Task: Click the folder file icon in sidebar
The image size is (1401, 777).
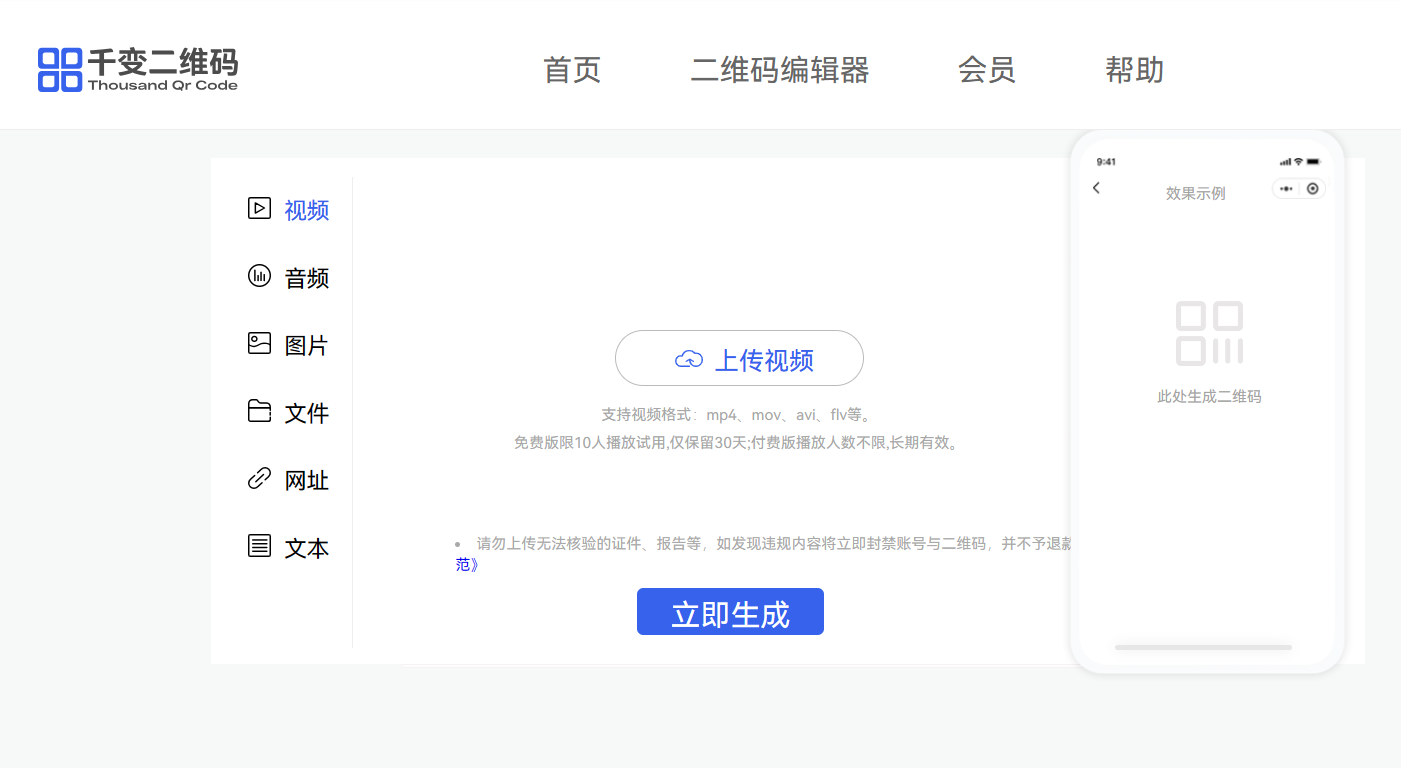Action: [x=259, y=411]
